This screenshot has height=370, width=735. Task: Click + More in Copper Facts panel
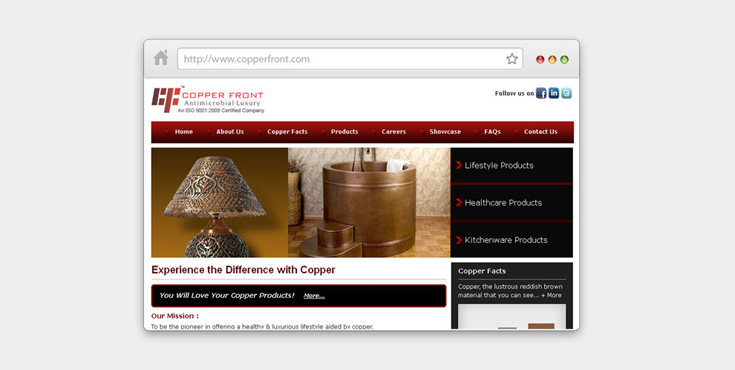pos(551,295)
